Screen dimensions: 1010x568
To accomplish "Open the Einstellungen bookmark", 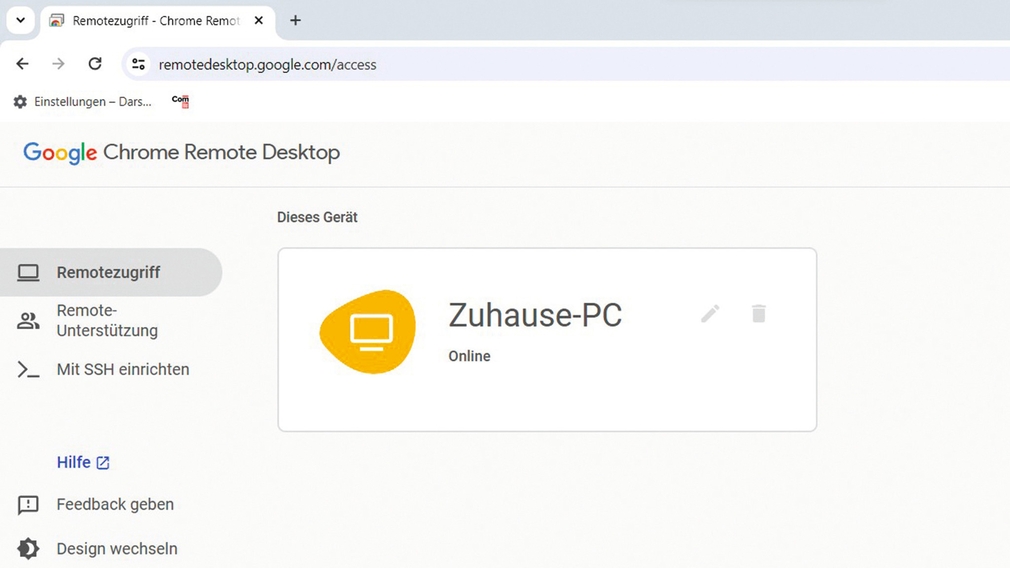I will (82, 102).
